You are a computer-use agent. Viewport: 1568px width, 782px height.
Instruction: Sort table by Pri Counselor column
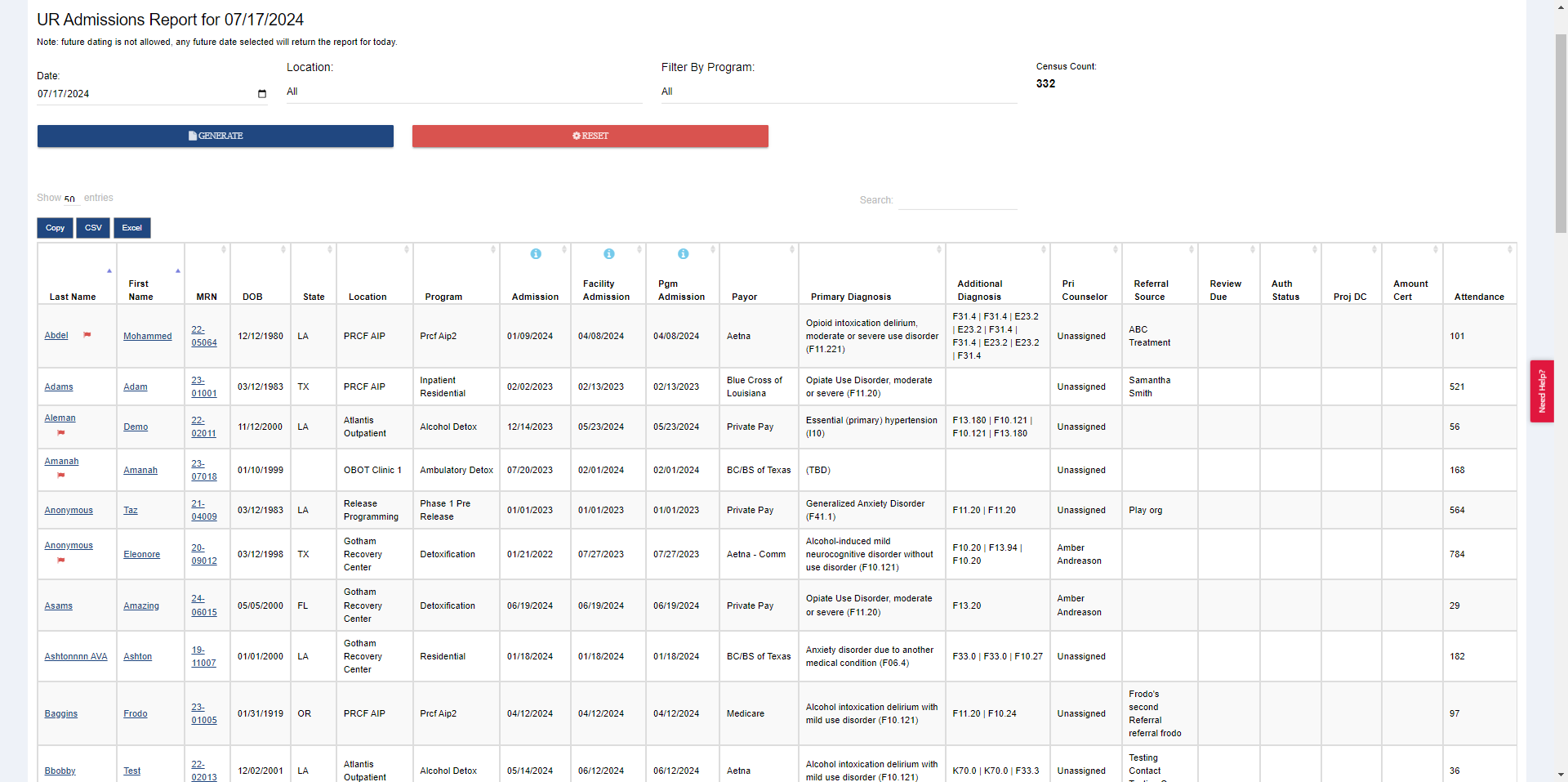click(1086, 274)
